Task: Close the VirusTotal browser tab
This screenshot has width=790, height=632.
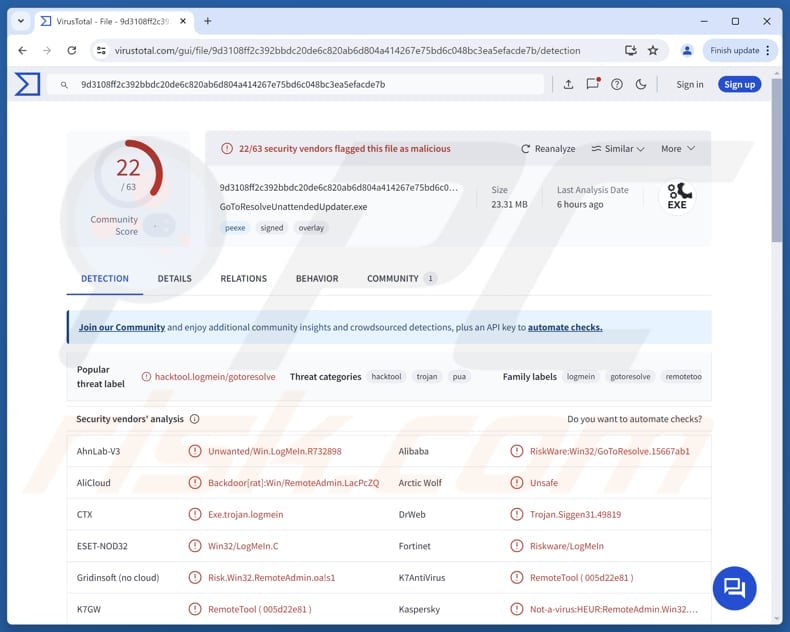Action: coord(183,21)
